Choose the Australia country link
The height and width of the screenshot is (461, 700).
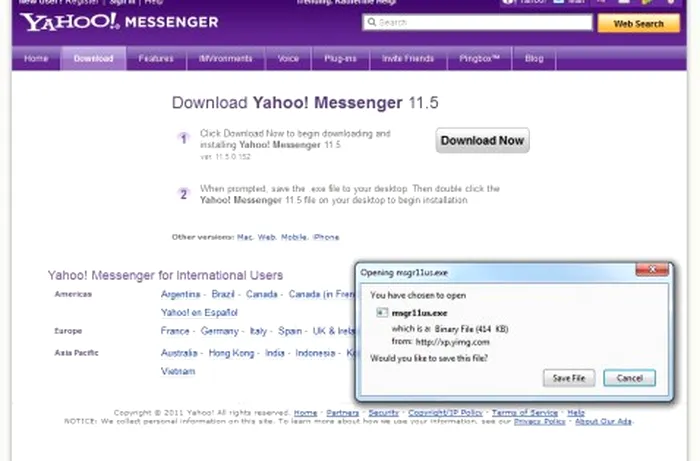(x=179, y=353)
